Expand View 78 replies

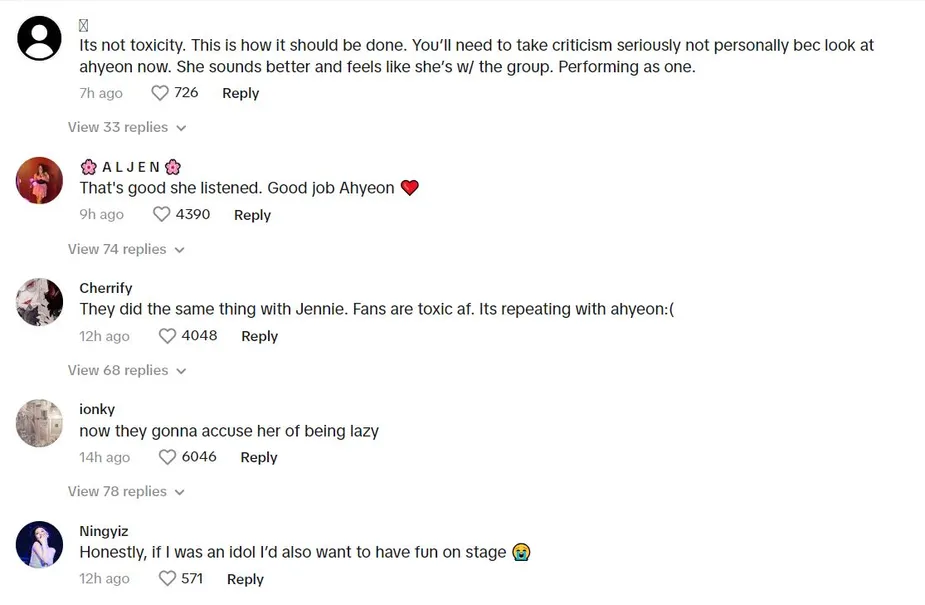pos(127,491)
